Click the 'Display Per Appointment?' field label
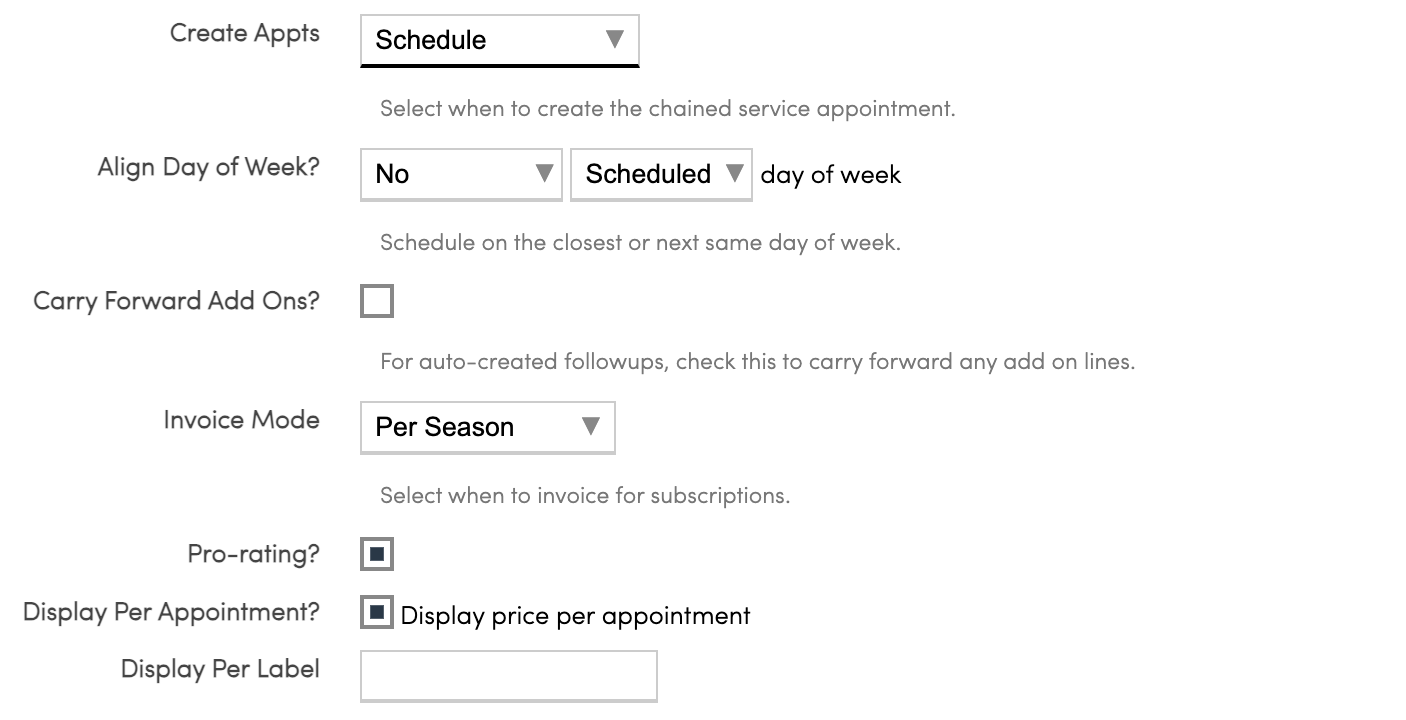 coord(171,612)
